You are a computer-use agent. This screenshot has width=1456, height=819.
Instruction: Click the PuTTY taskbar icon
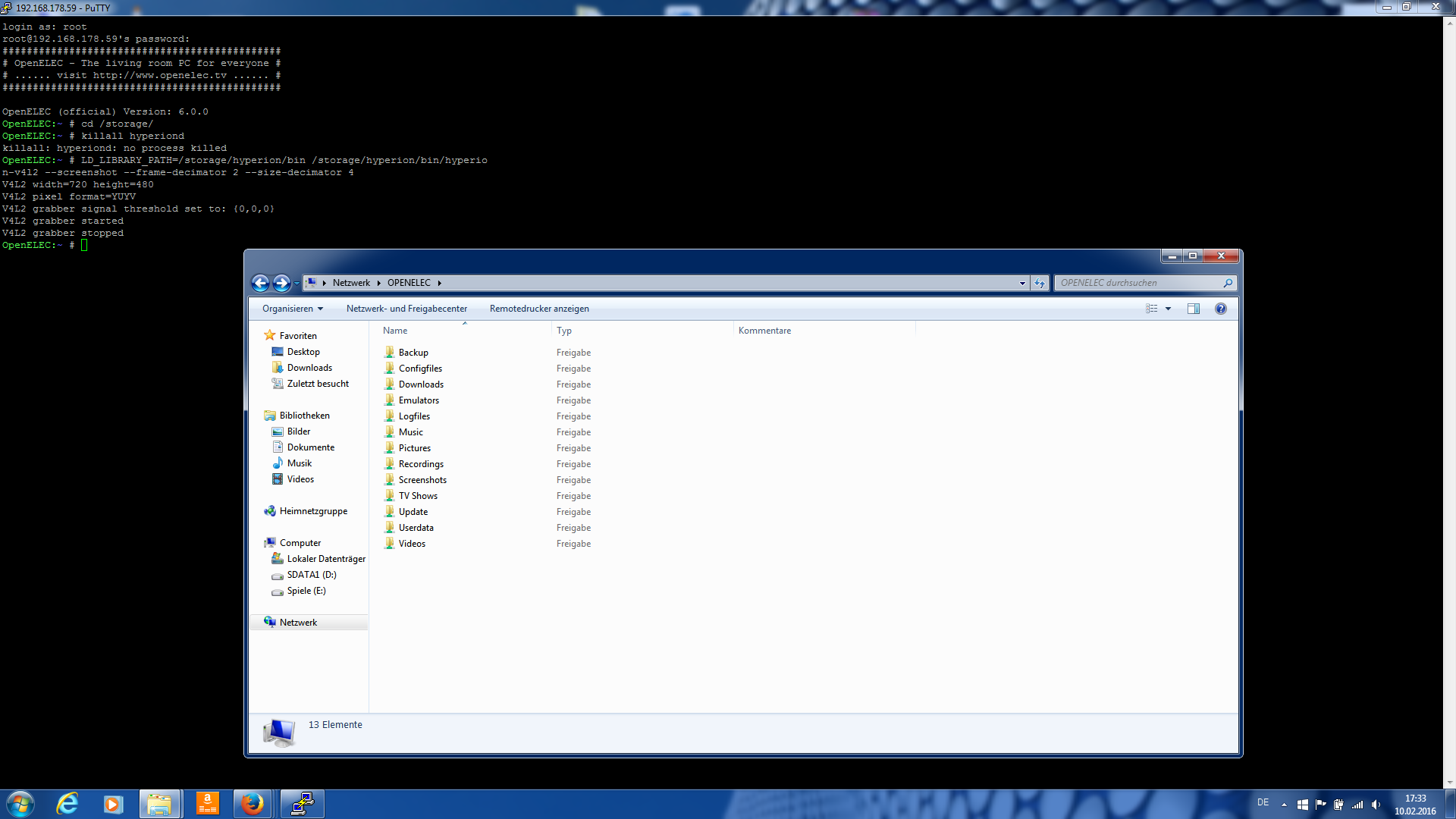click(303, 803)
